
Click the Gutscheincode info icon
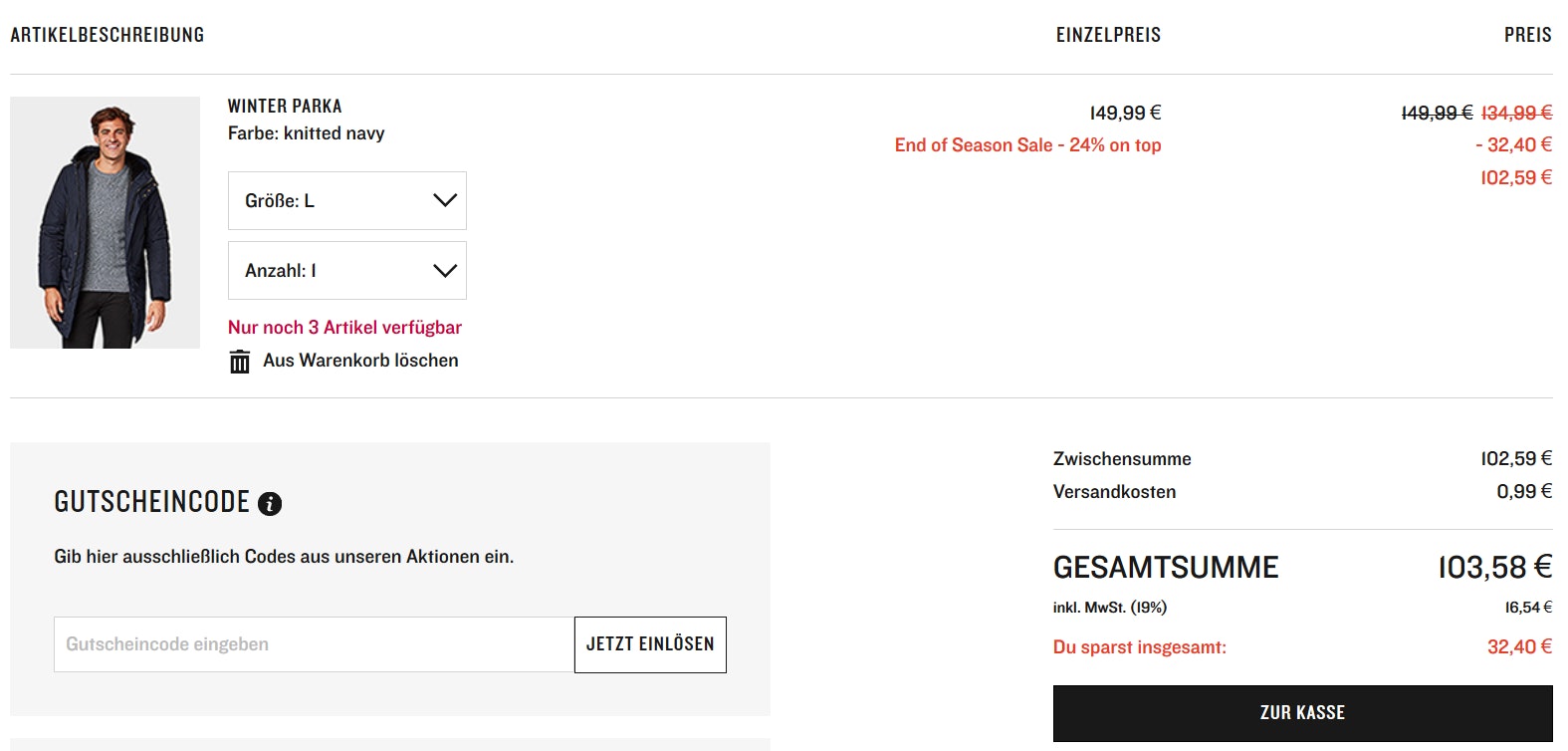(270, 504)
